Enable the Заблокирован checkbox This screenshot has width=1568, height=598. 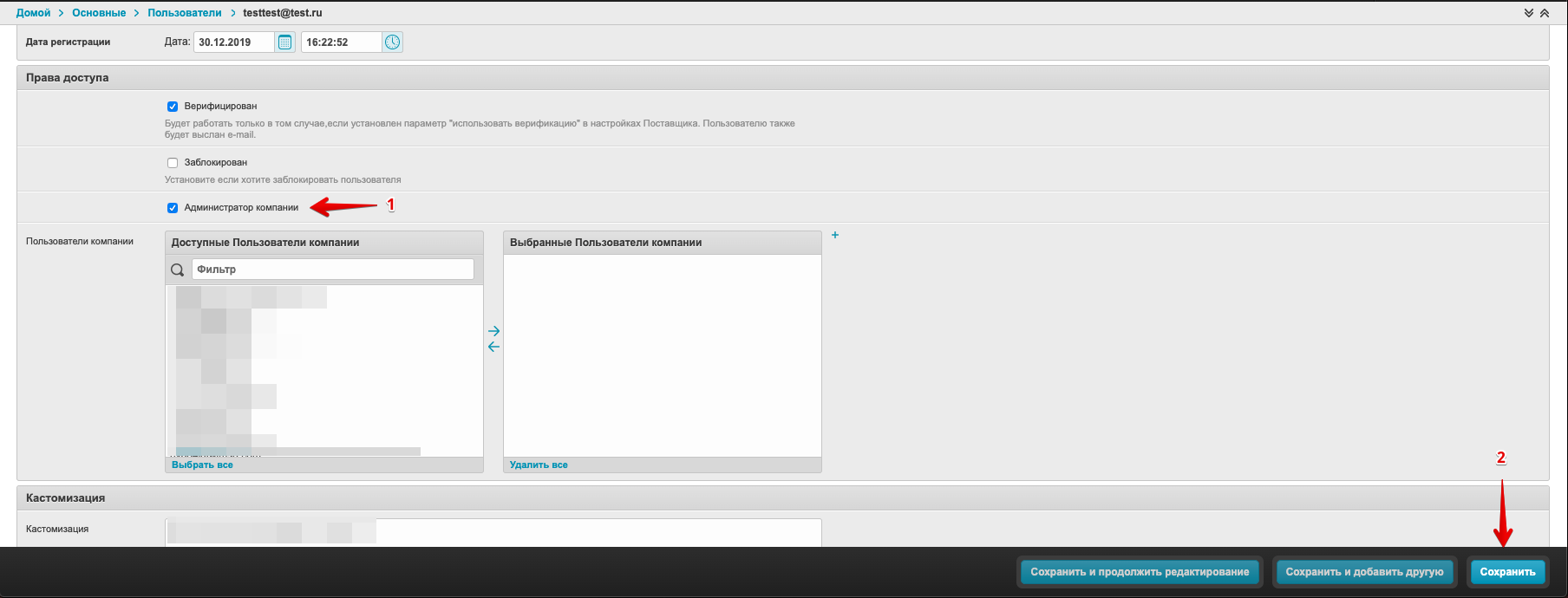pyautogui.click(x=173, y=163)
